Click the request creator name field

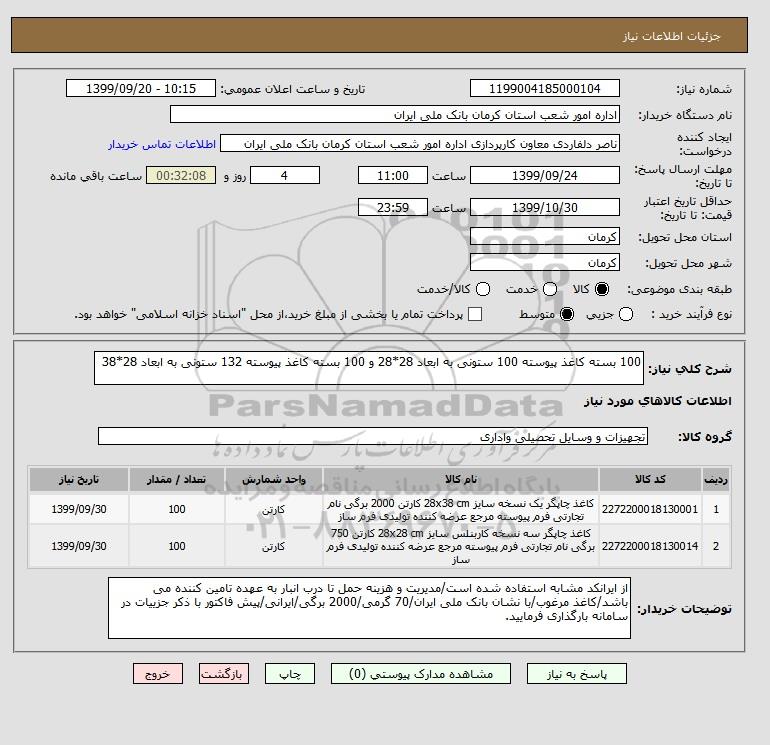pos(420,144)
